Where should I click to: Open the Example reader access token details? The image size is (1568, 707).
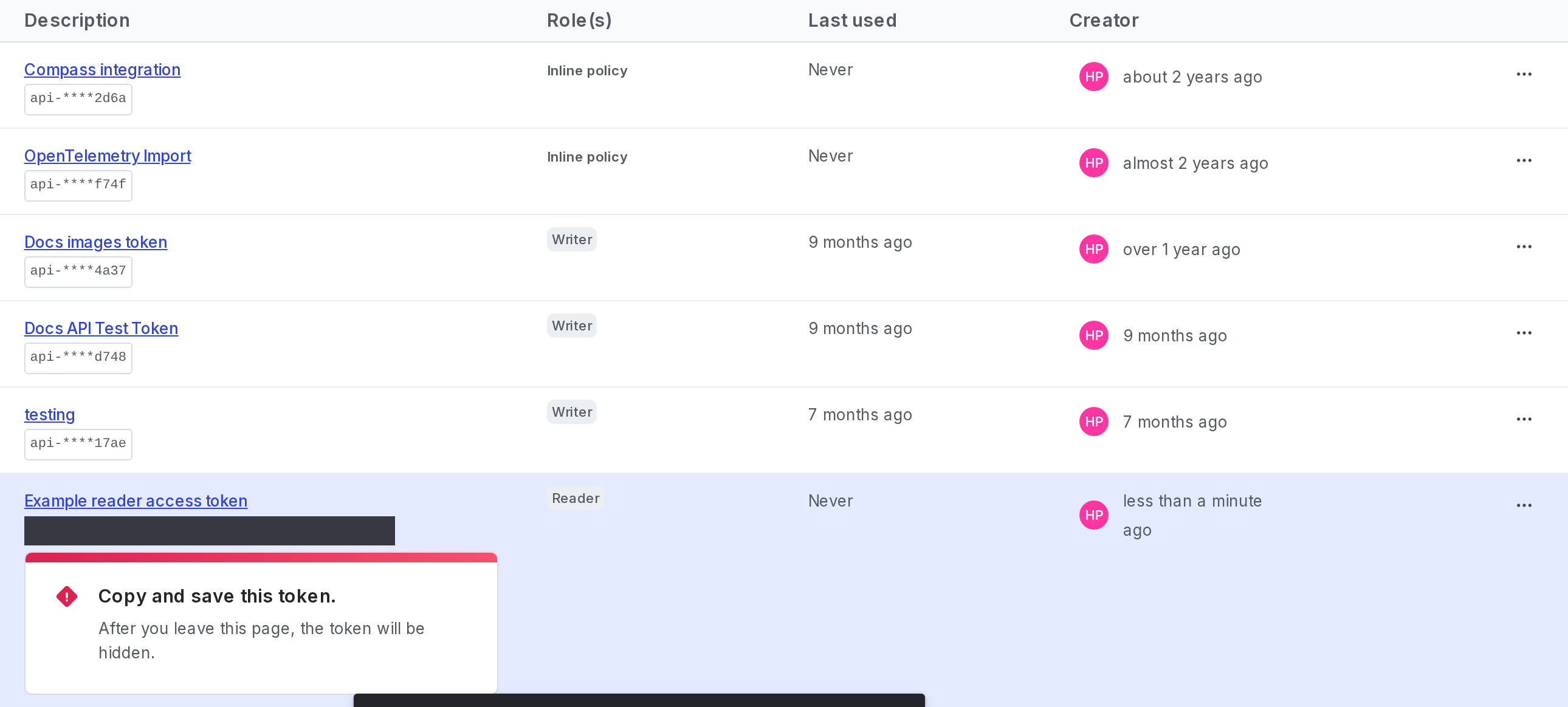(135, 500)
